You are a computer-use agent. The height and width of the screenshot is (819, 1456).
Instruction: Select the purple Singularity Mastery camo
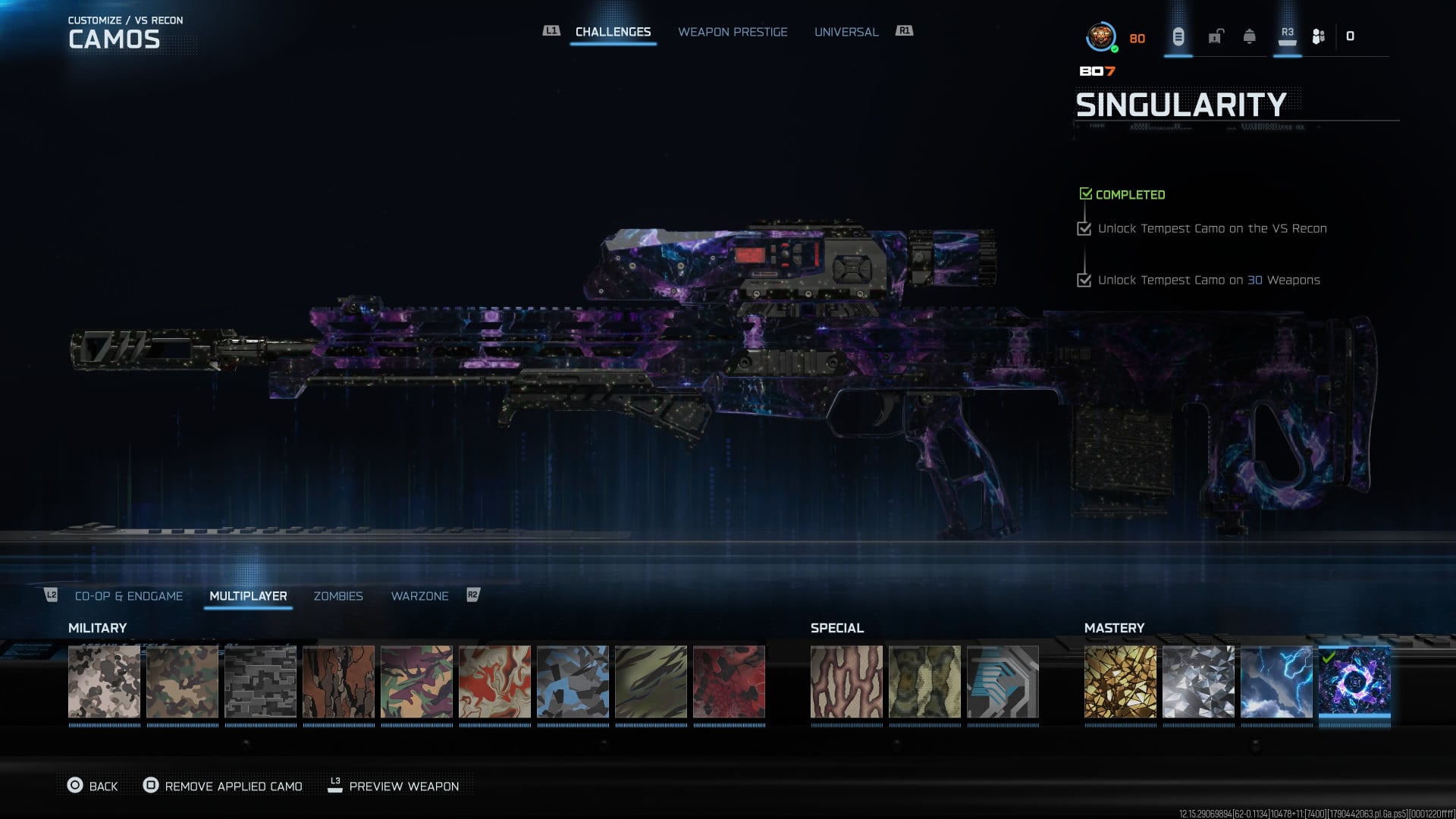point(1354,682)
